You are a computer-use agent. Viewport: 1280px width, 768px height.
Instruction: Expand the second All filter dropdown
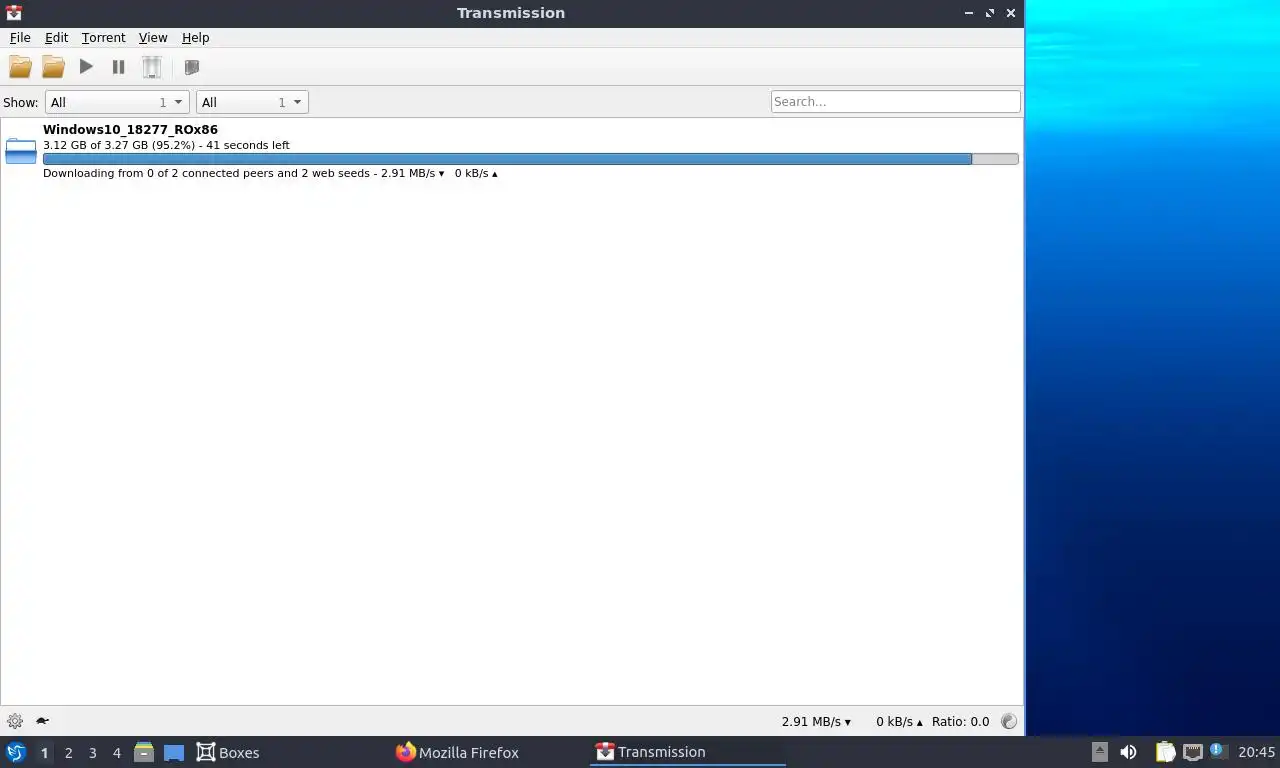pyautogui.click(x=252, y=102)
